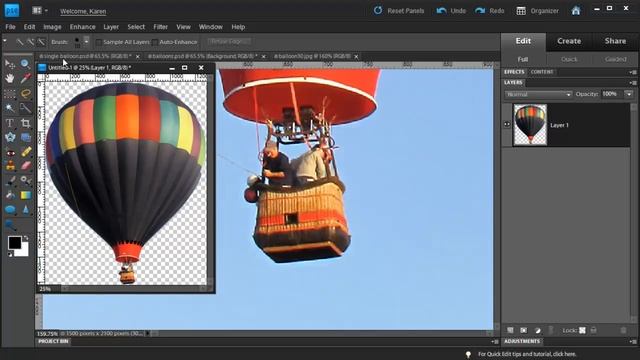Select the Crop tool

click(25, 123)
